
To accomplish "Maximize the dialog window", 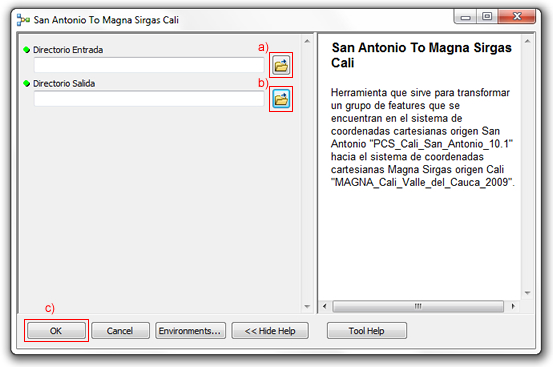I will tap(487, 17).
